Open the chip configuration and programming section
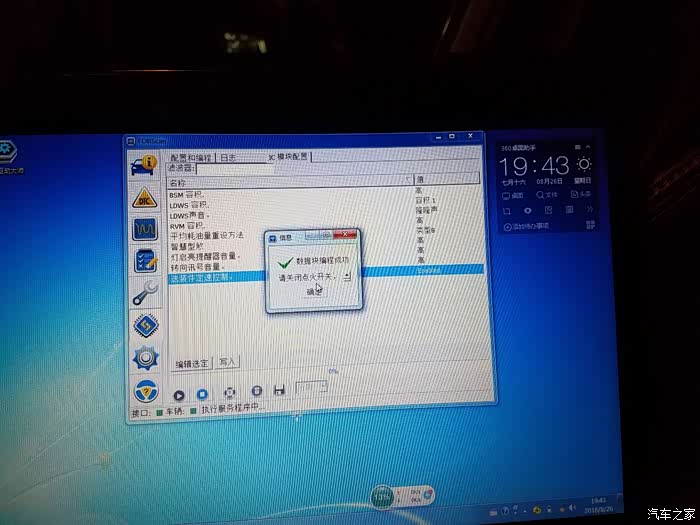 pos(146,325)
